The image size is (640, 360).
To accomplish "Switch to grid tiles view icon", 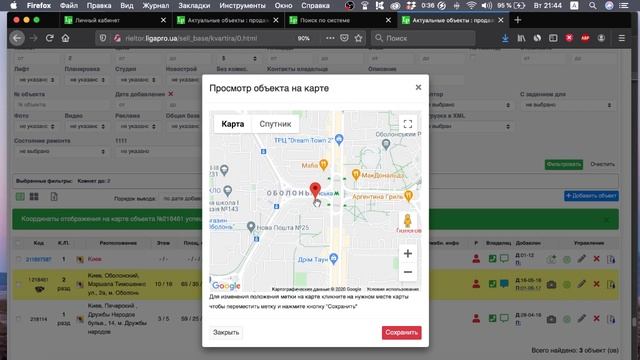I will pos(34,197).
